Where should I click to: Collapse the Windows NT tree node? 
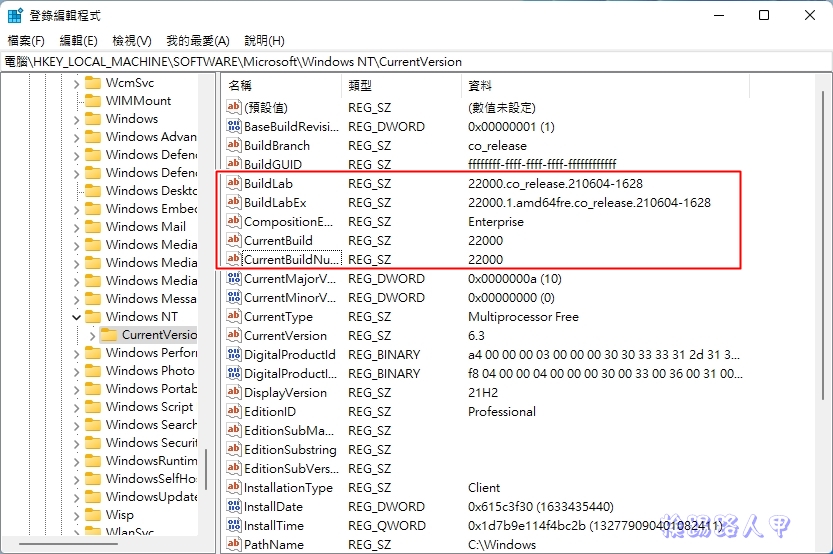click(77, 317)
